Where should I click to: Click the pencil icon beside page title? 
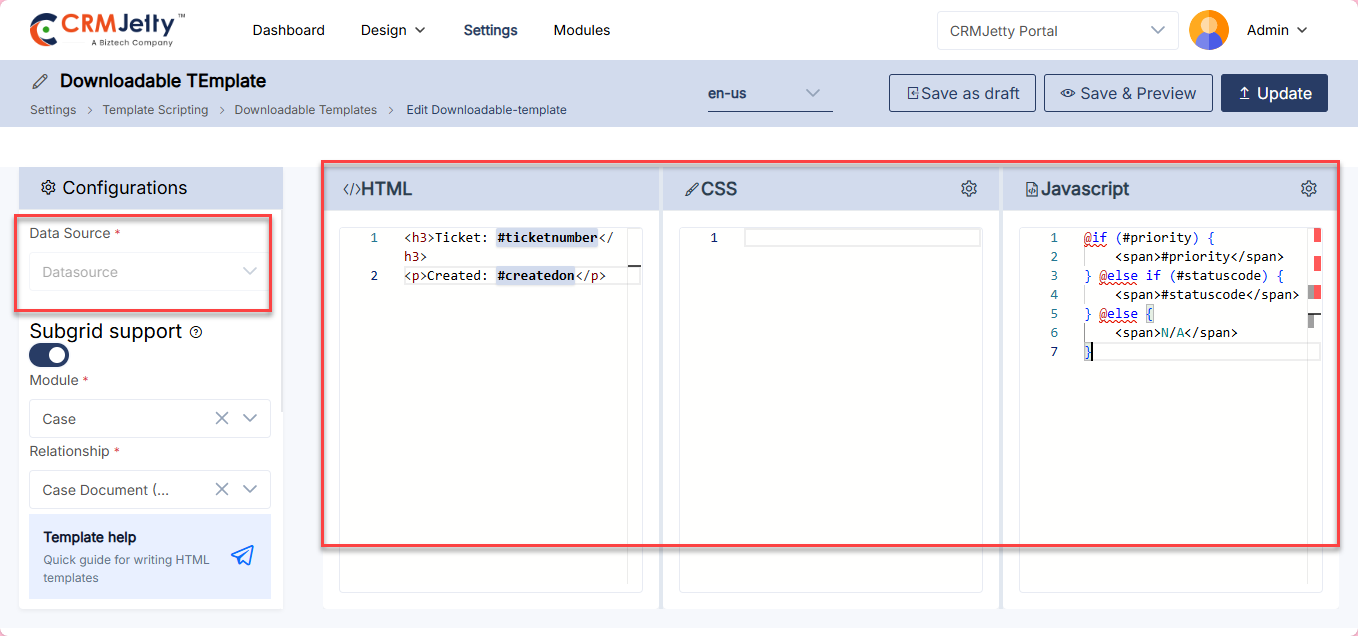[40, 81]
